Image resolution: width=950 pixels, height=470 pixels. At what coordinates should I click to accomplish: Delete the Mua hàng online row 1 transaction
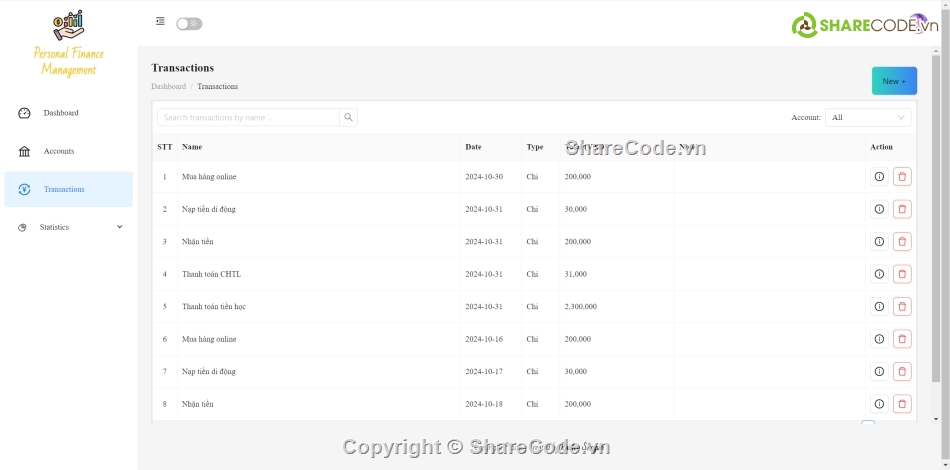click(x=902, y=177)
